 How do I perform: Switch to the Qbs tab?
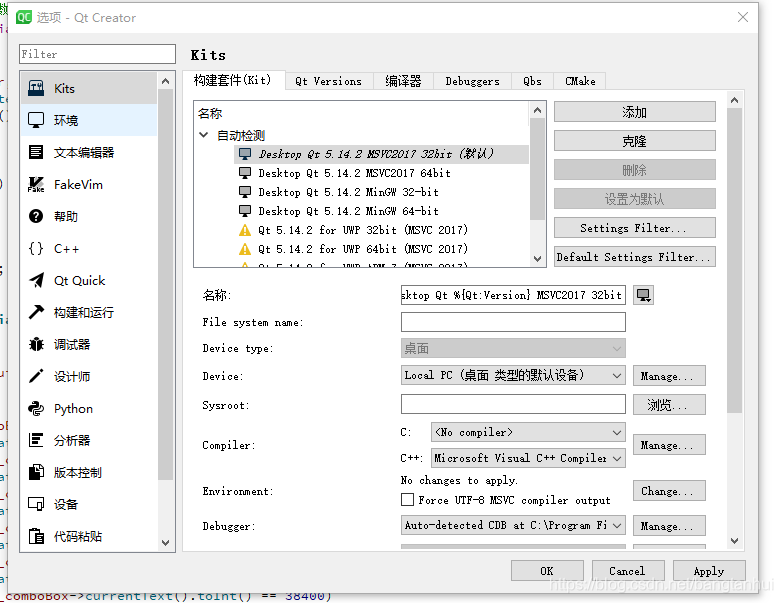tap(532, 81)
